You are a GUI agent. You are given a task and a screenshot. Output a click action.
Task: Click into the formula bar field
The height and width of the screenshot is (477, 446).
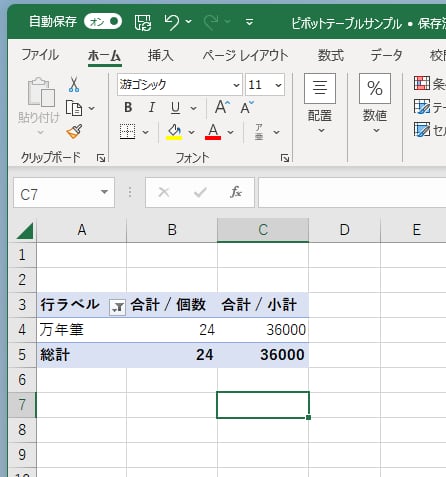click(352, 193)
